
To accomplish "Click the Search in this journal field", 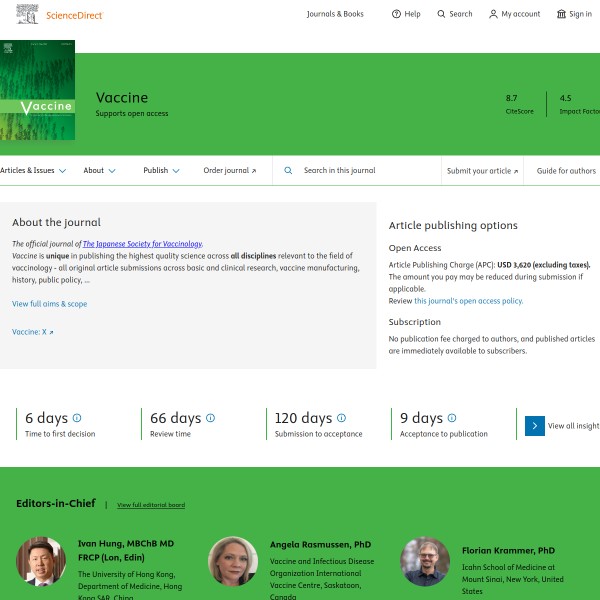I will (x=365, y=171).
